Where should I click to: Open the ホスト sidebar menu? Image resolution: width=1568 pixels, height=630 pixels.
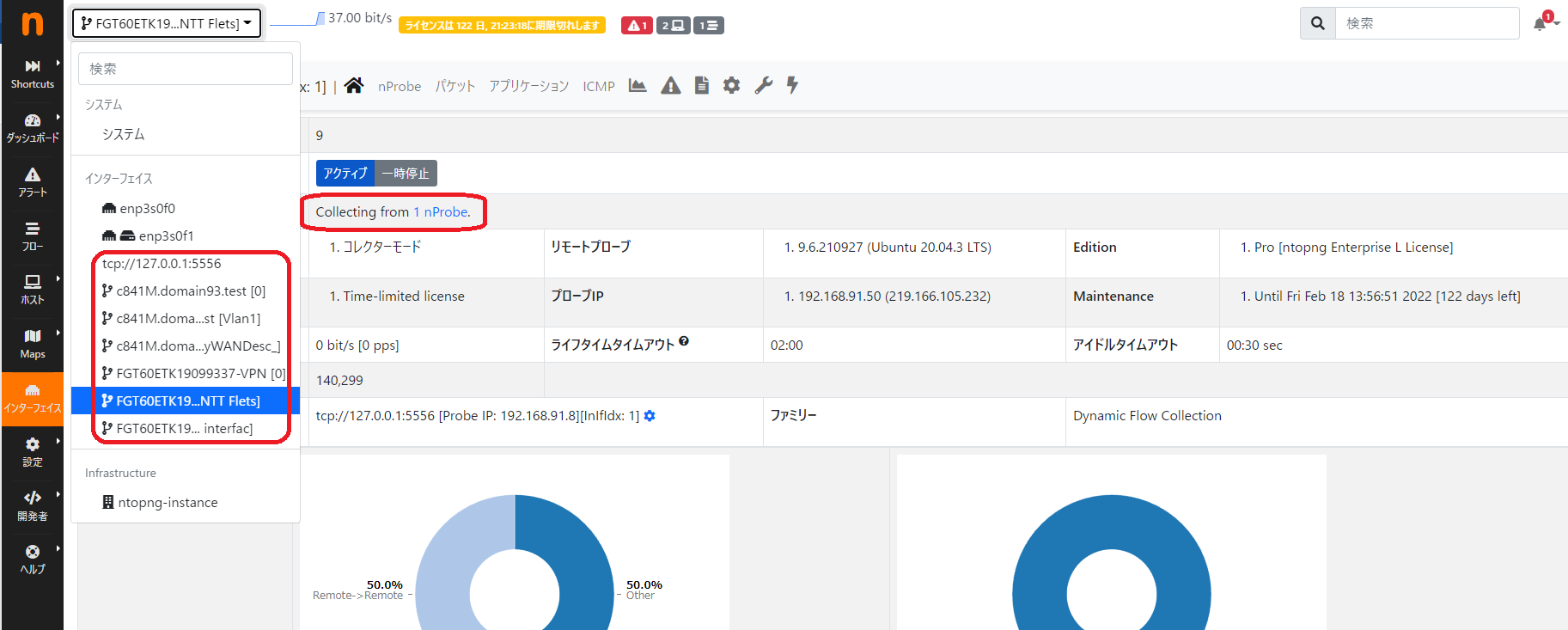click(x=33, y=290)
